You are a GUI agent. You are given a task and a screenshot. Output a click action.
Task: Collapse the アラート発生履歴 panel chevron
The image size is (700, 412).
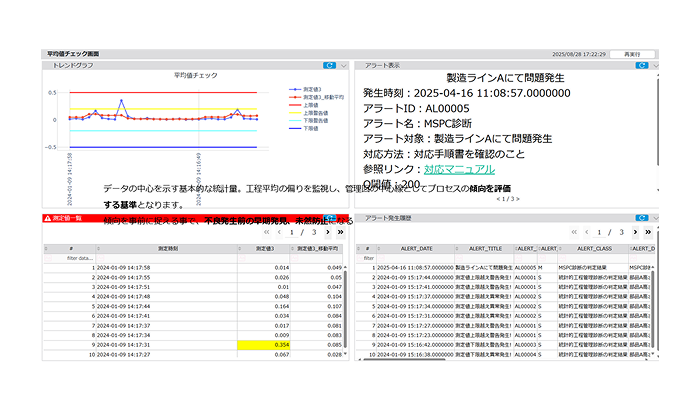[x=652, y=217]
